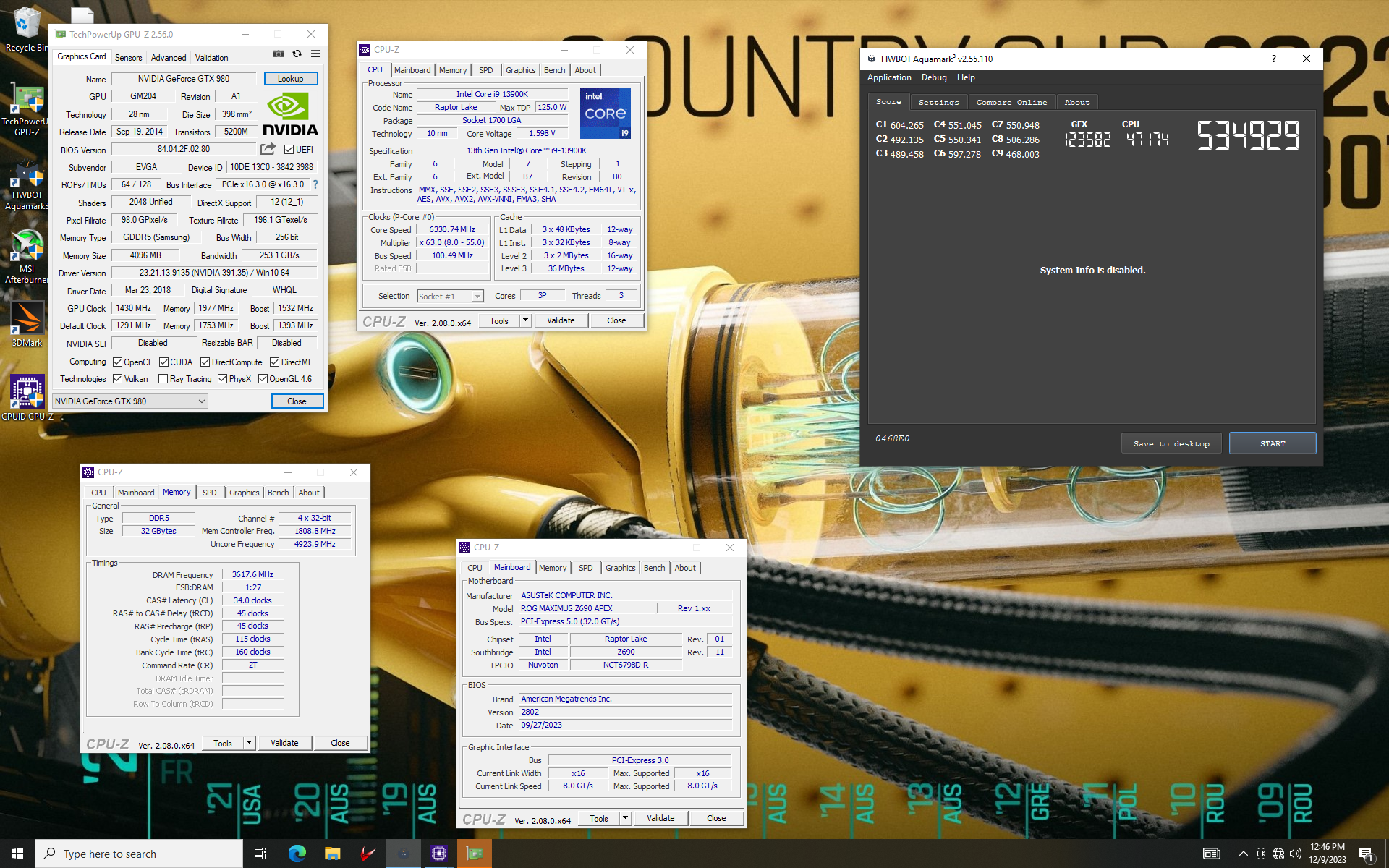Open SPD tab in CPU-Z memory window
The width and height of the screenshot is (1389, 868).
click(x=210, y=493)
